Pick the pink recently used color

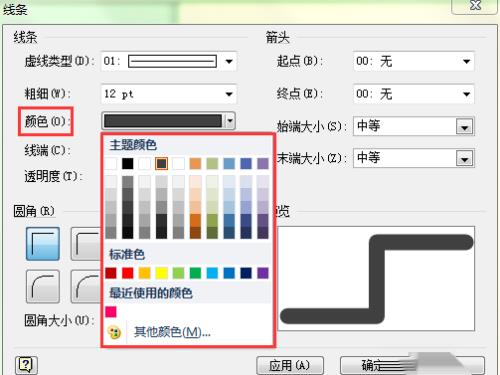111,312
